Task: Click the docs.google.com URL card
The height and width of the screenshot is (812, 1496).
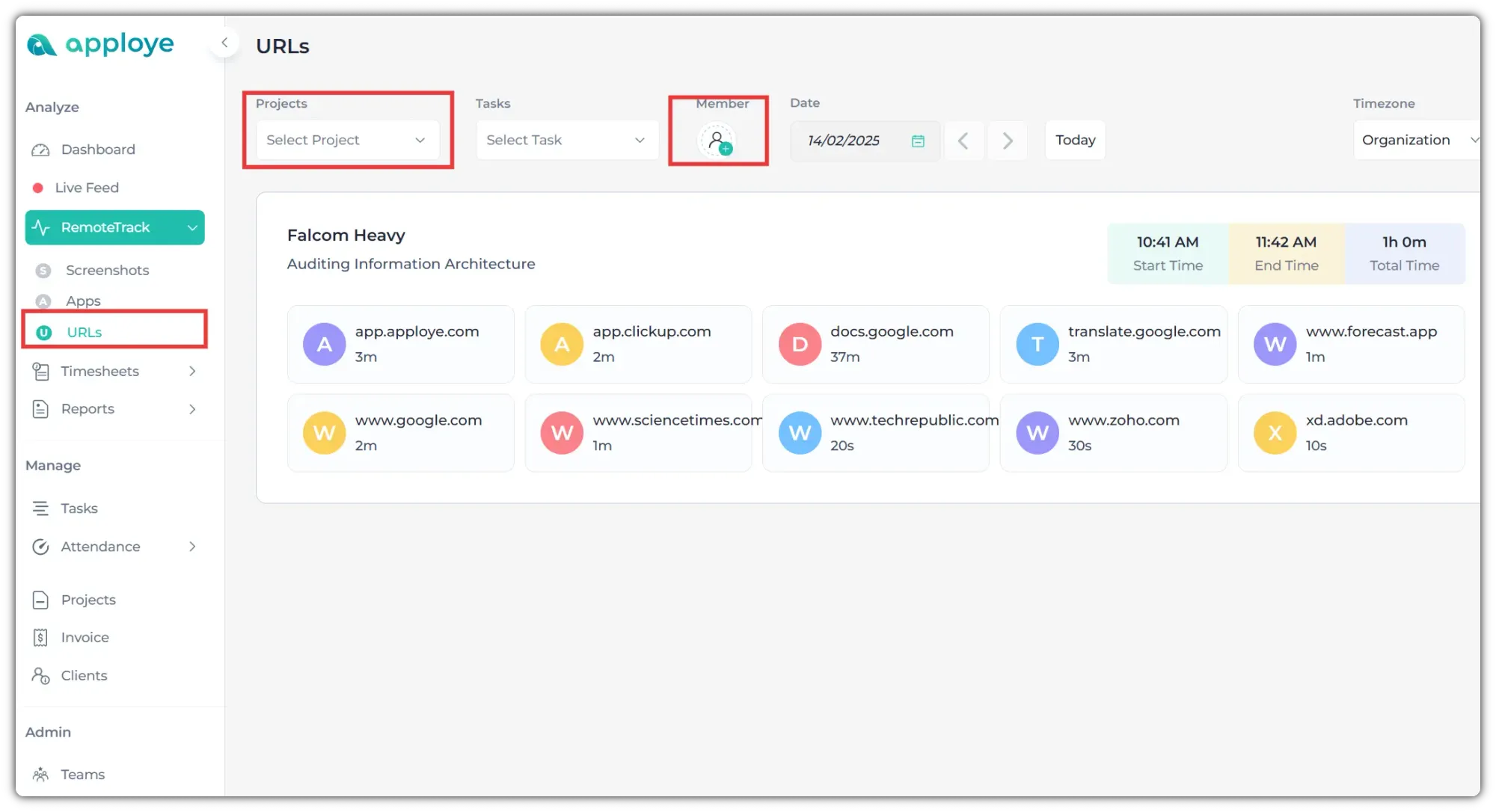Action: point(875,344)
